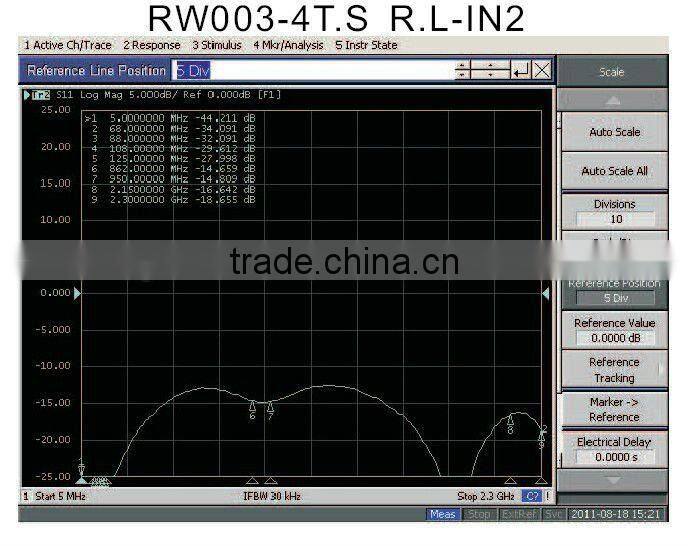Click marker 7 position triangle on the bottom axis
688x546 pixels.
click(270, 480)
